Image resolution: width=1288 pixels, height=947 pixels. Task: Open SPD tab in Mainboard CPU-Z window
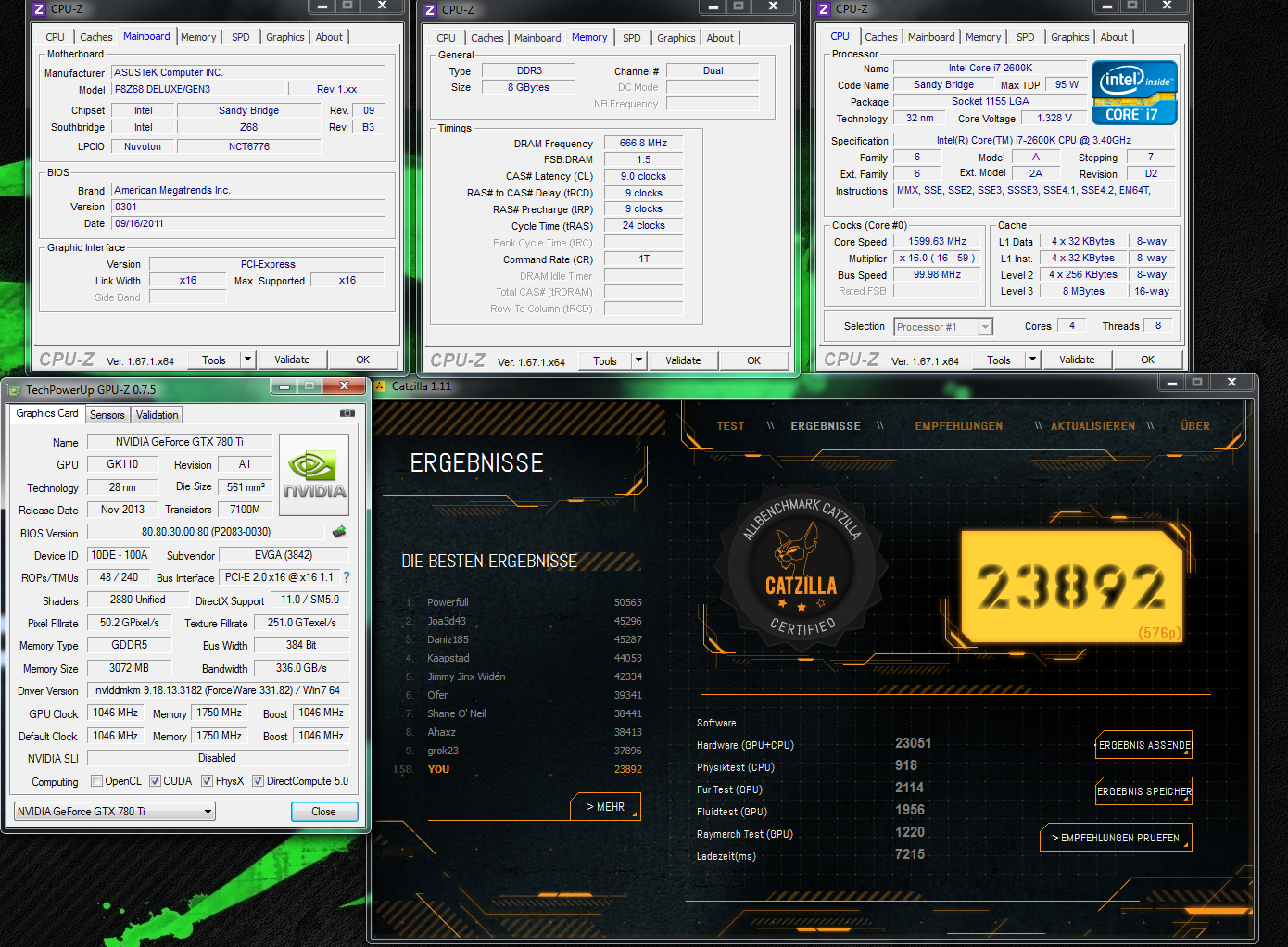(240, 37)
